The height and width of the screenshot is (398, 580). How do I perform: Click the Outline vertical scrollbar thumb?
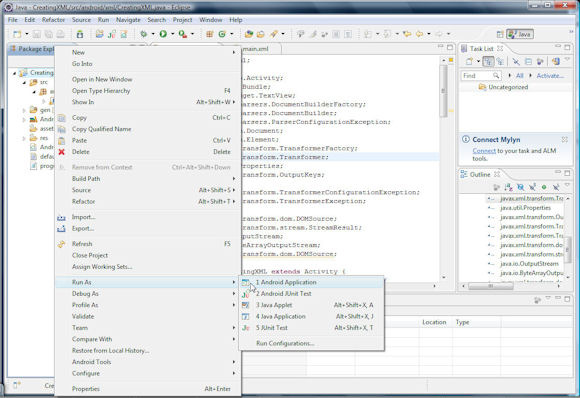click(x=567, y=249)
